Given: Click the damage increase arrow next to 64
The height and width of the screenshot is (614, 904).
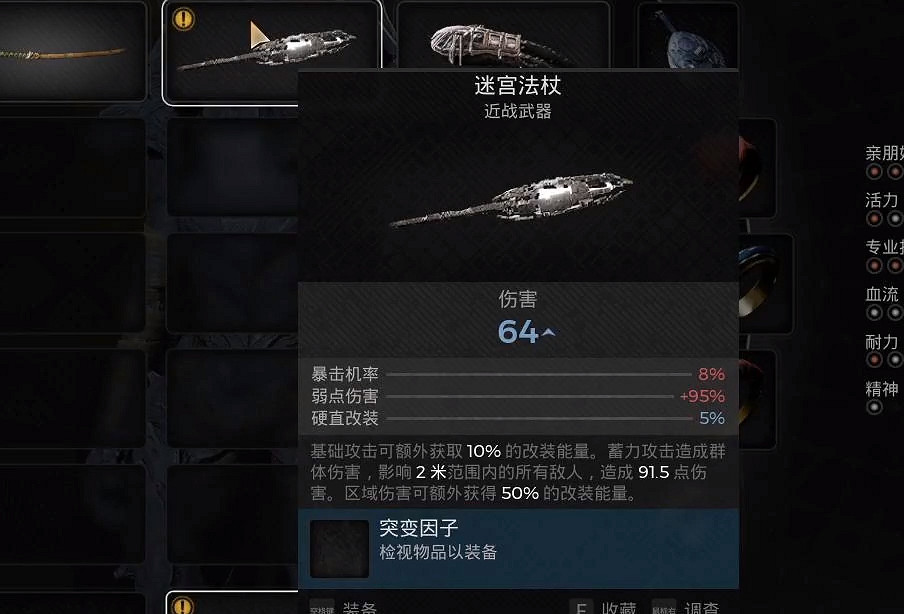Looking at the screenshot, I should [x=548, y=332].
